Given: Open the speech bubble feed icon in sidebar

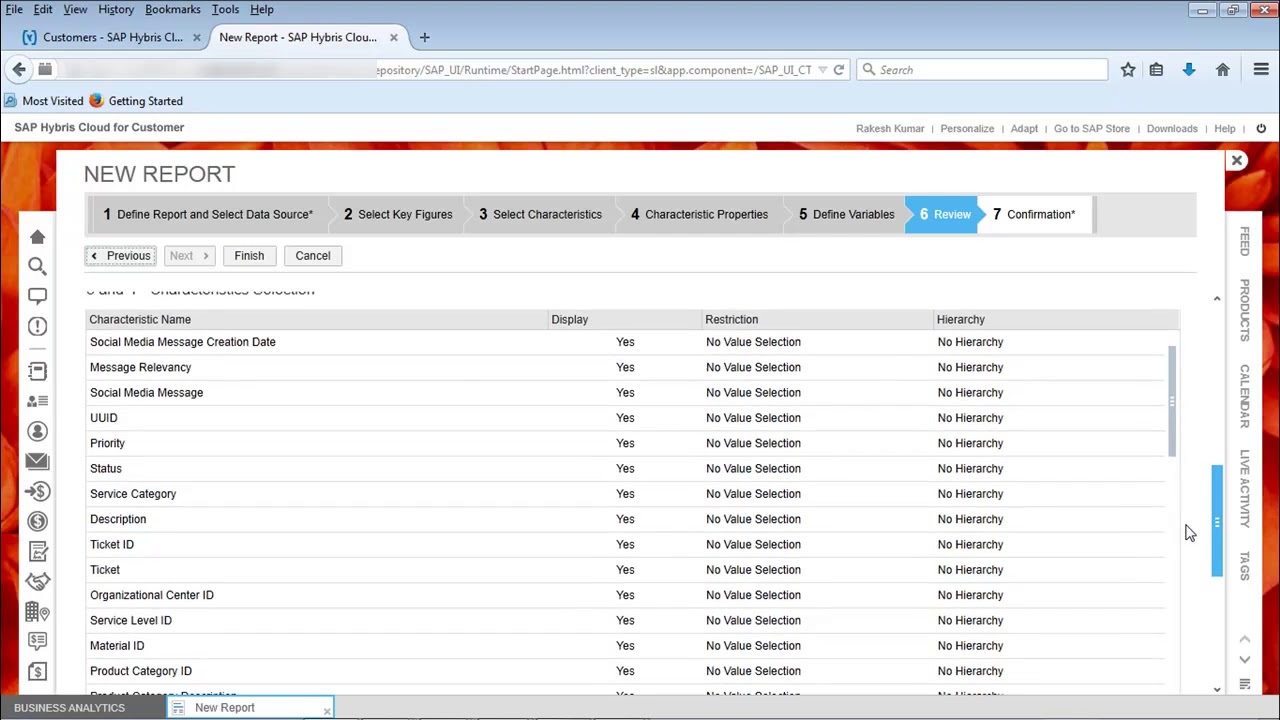Looking at the screenshot, I should point(37,296).
